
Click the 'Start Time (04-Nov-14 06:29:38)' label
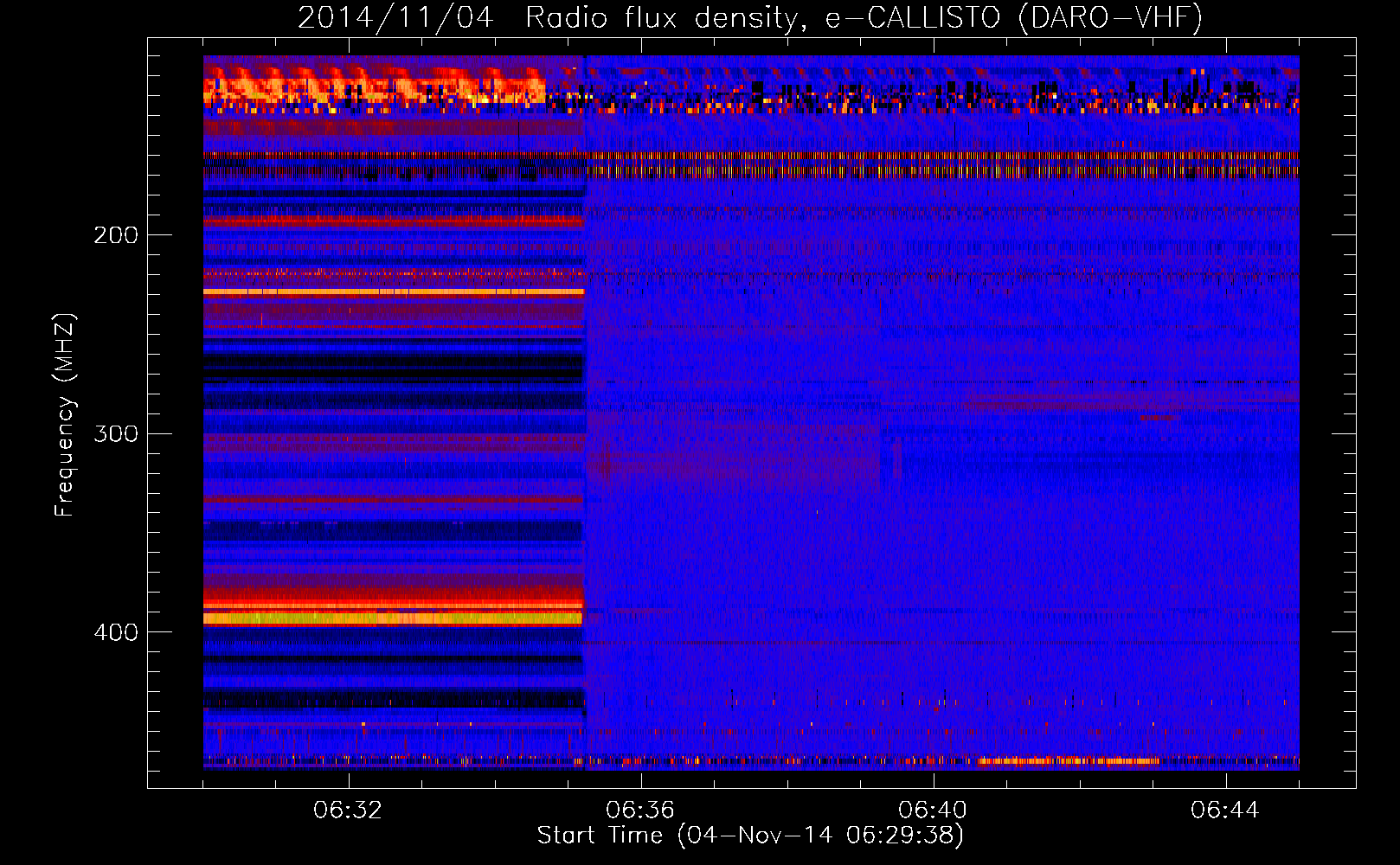(x=750, y=836)
